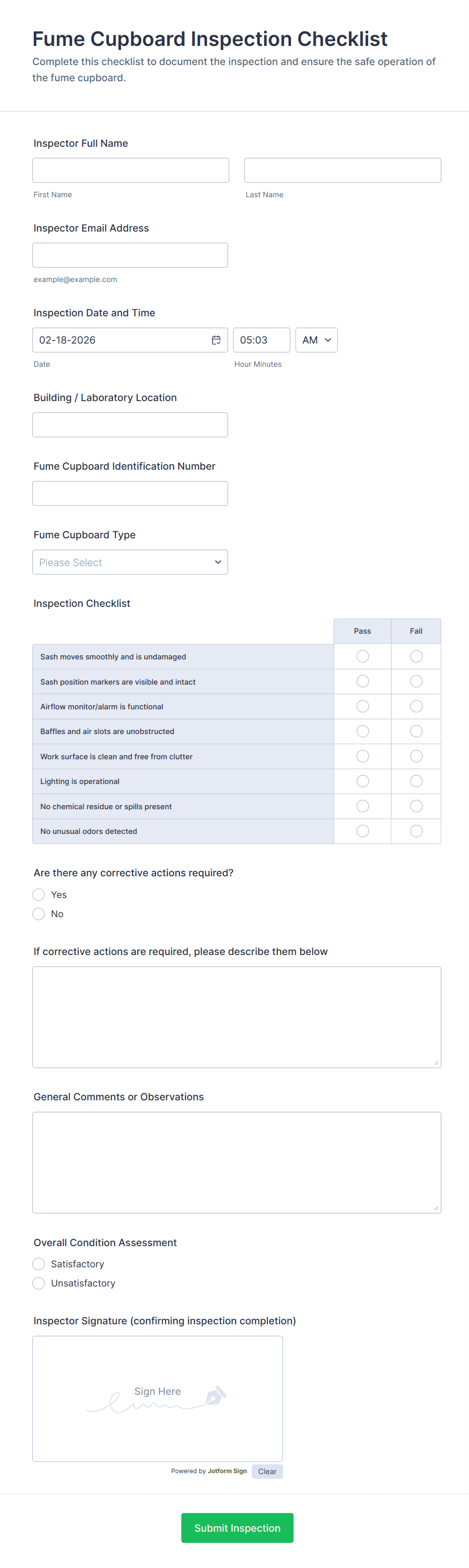Screen dimensions: 469x1568
Task: Select Yes for corrective actions required
Action: (x=39, y=895)
